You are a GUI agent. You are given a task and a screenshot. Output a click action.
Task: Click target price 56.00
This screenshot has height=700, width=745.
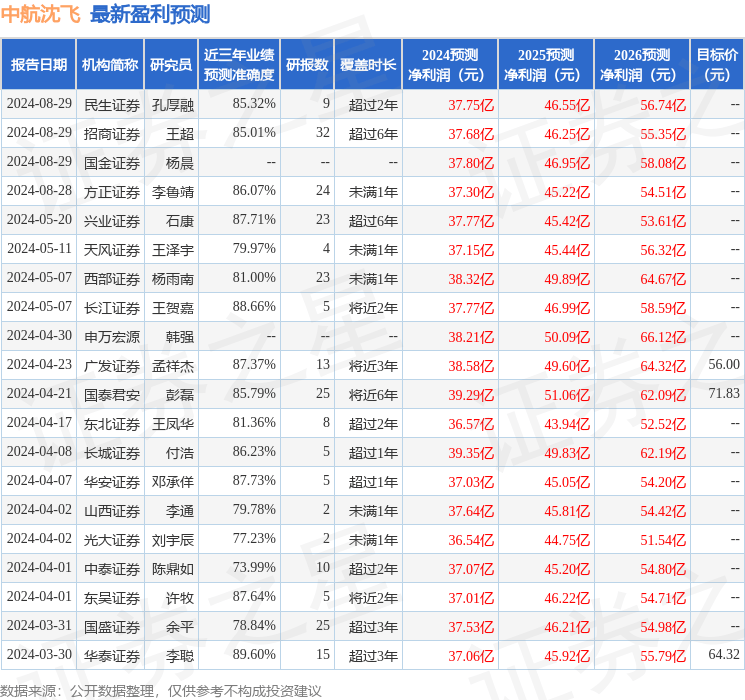click(x=724, y=364)
